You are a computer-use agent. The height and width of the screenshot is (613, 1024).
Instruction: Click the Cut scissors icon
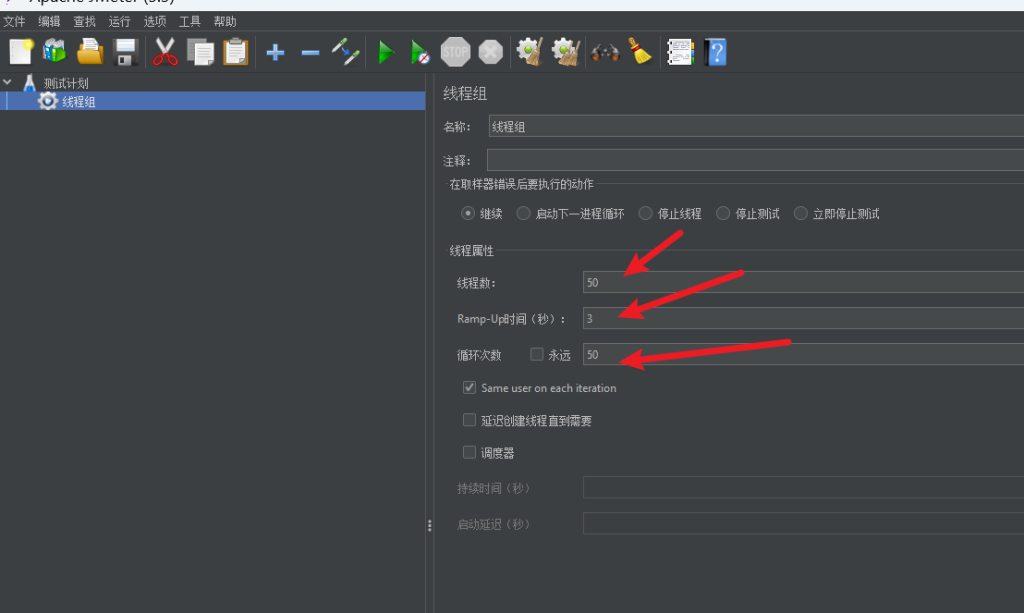[165, 51]
